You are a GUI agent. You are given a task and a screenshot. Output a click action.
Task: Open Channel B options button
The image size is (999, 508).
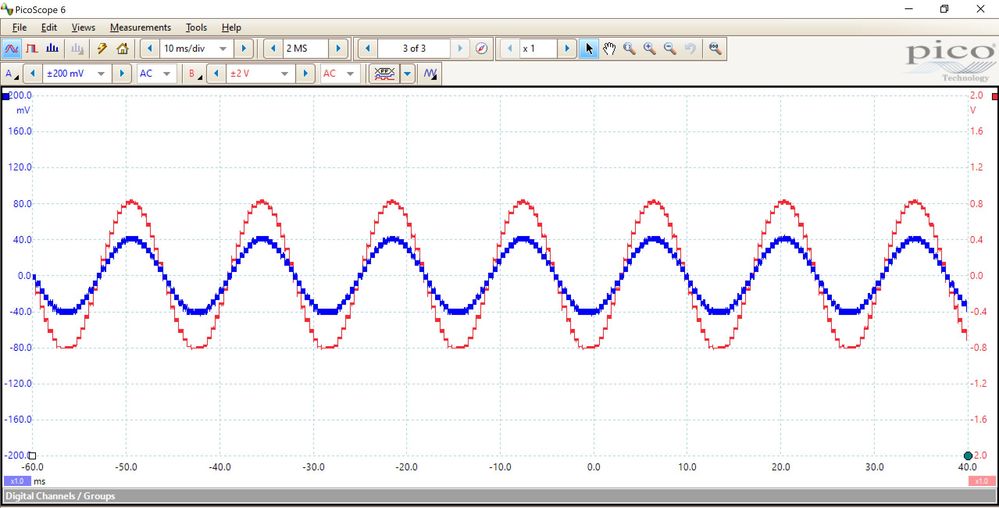[193, 74]
